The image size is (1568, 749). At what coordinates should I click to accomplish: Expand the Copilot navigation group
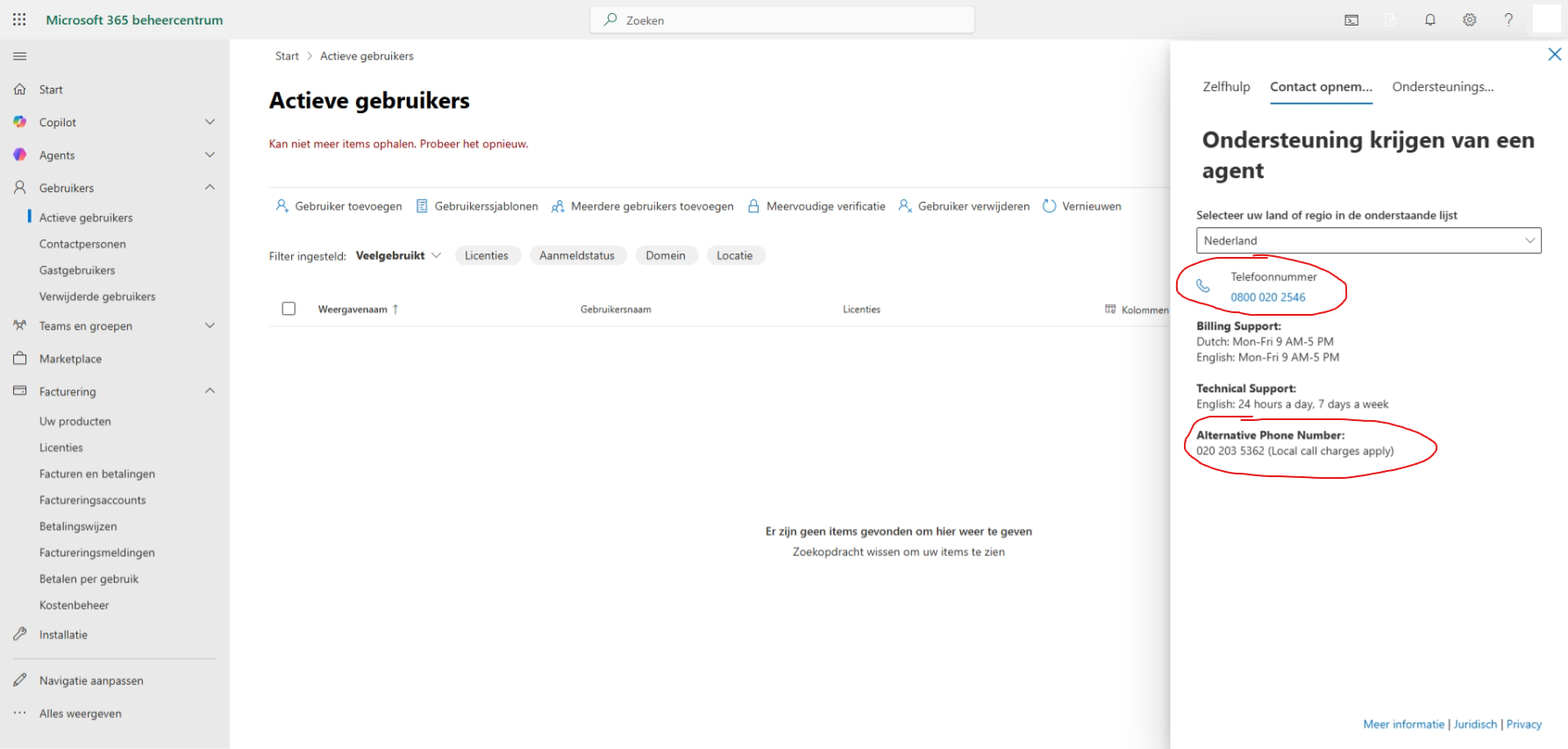(x=210, y=122)
